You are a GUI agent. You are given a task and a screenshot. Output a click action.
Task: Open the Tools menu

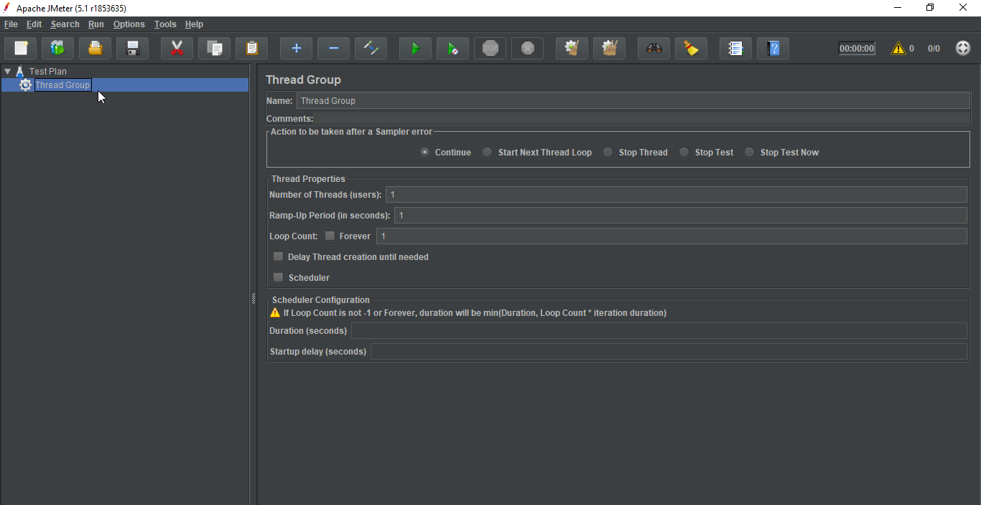165,24
